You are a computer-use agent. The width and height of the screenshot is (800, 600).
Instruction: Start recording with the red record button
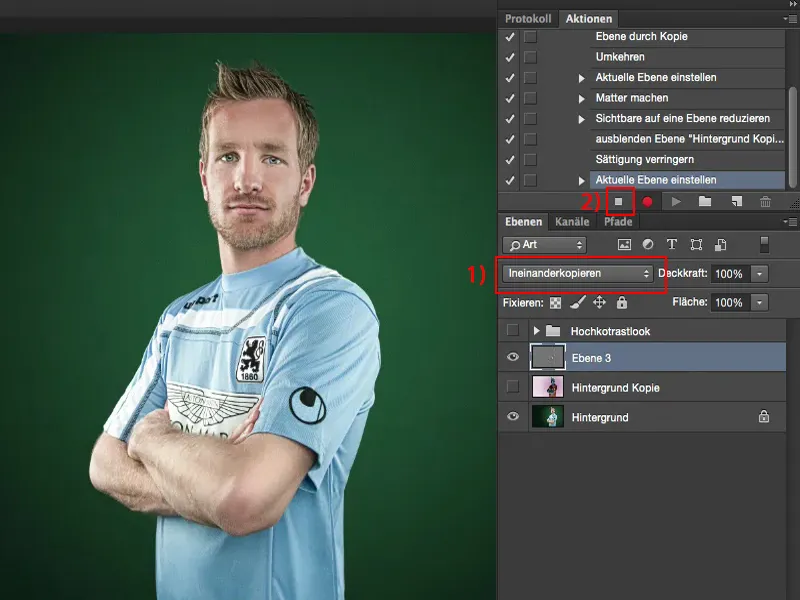click(647, 202)
